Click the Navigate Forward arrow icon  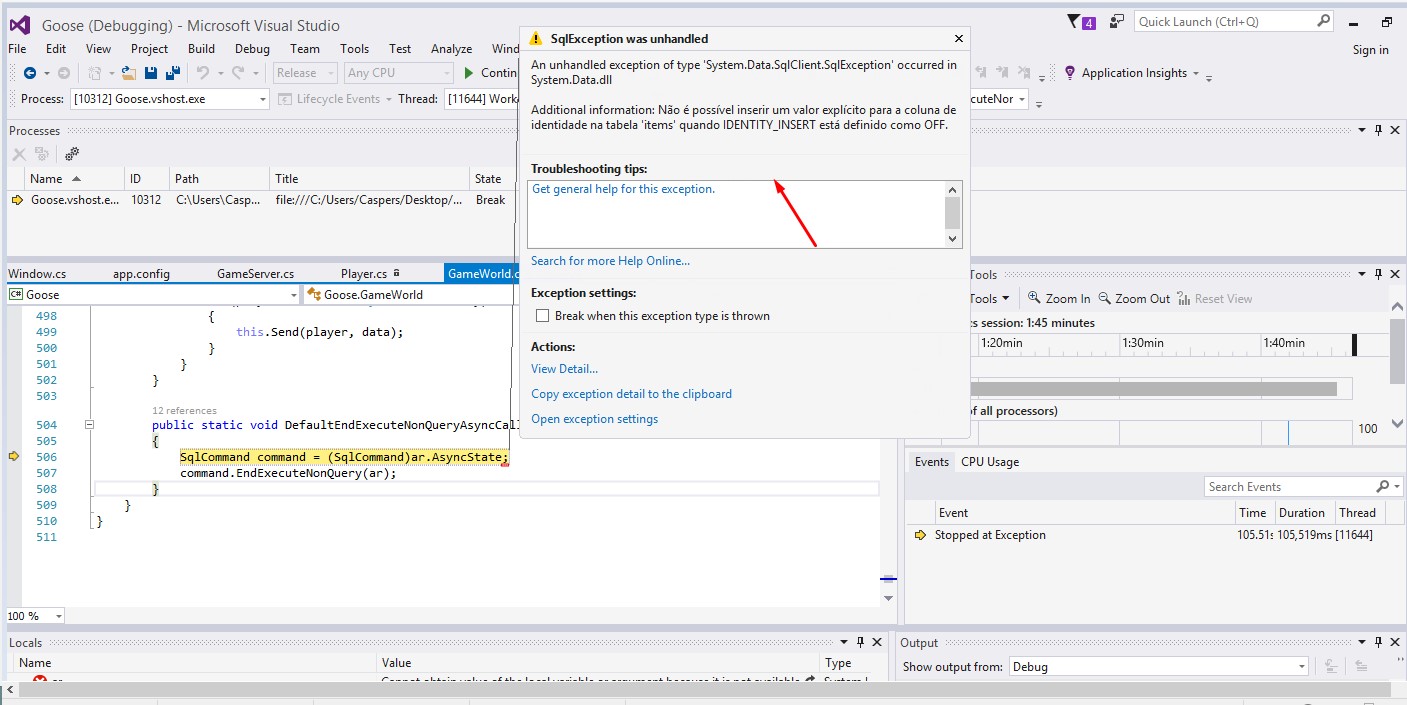point(63,73)
